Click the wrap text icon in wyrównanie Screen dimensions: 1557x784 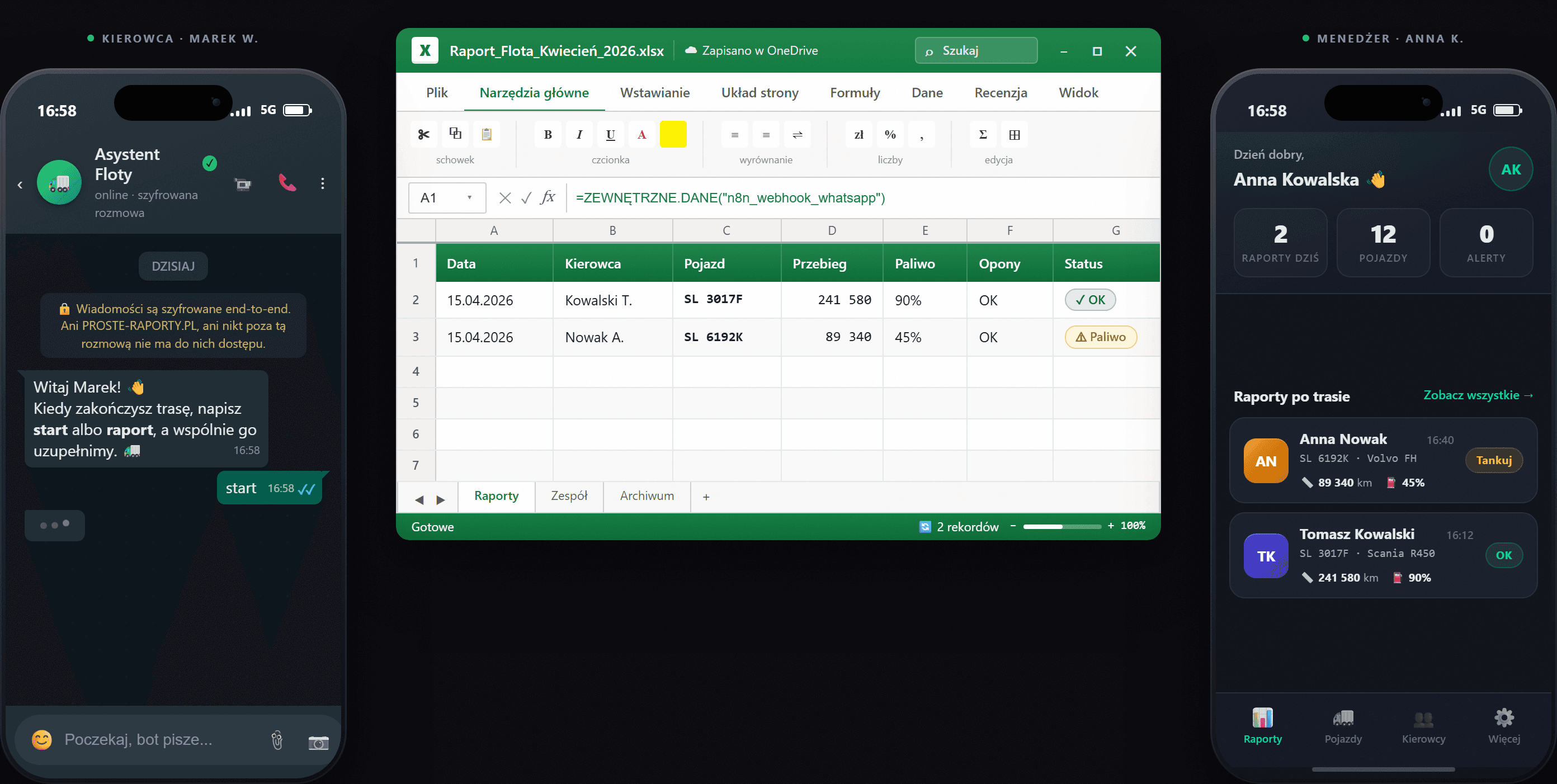point(798,134)
